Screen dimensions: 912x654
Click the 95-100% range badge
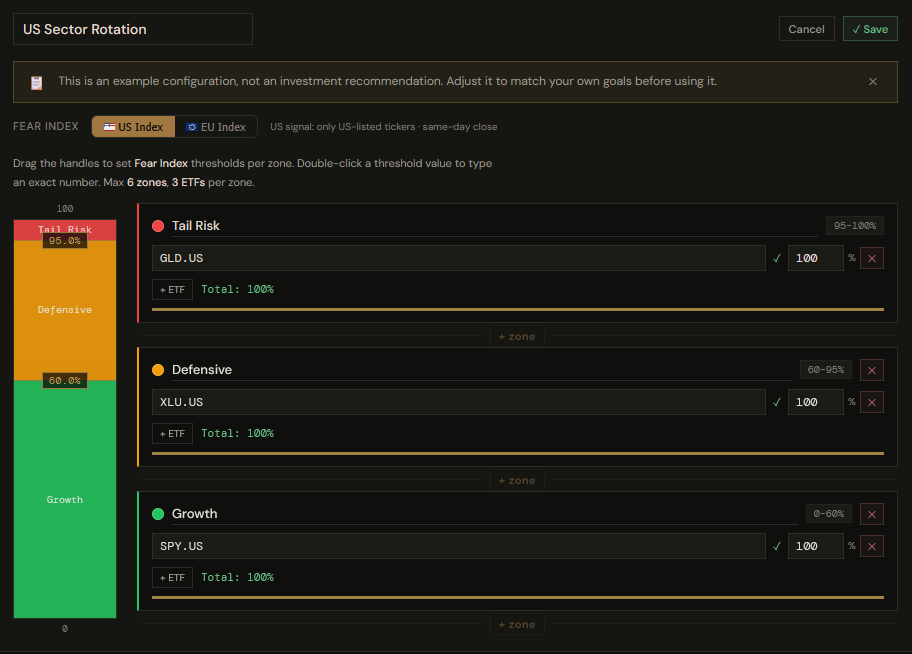coord(854,226)
